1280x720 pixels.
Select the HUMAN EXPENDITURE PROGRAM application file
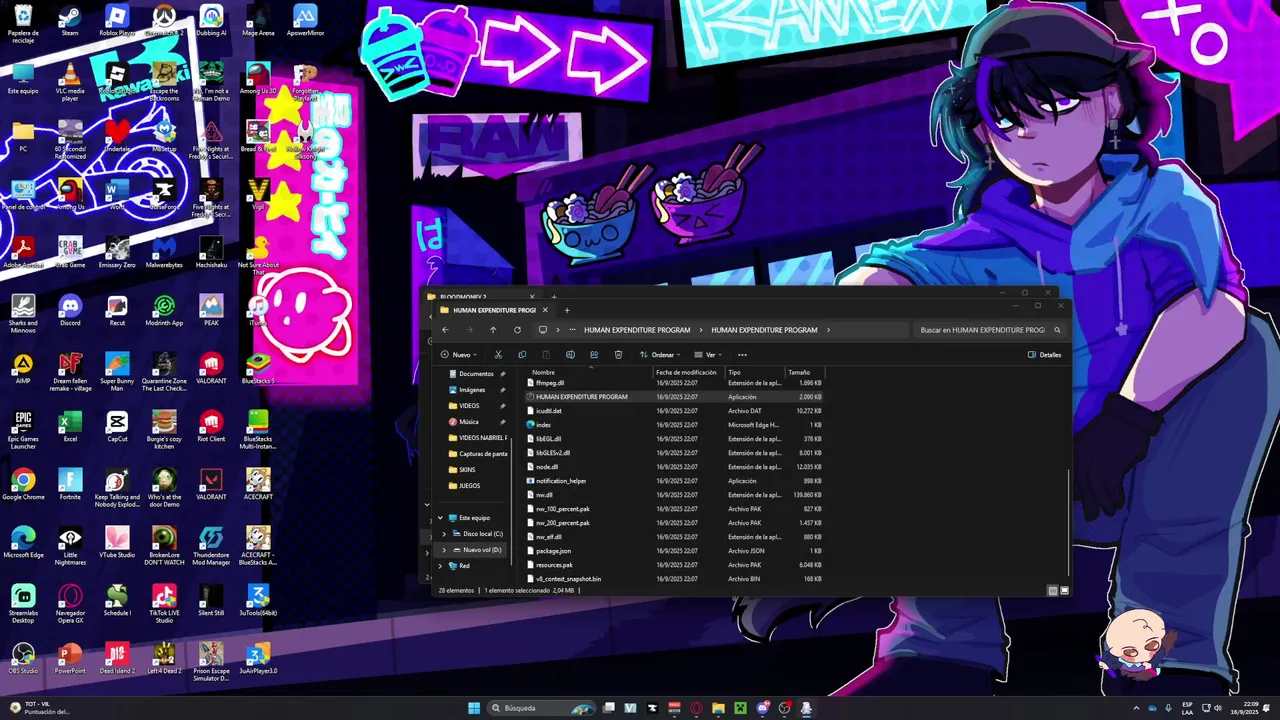676,397
